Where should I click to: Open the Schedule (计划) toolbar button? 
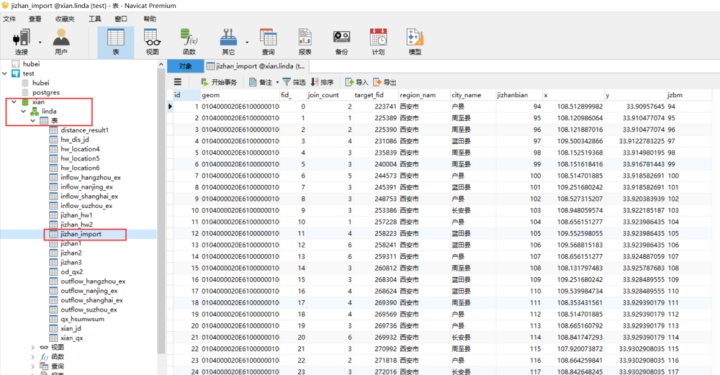tap(378, 42)
